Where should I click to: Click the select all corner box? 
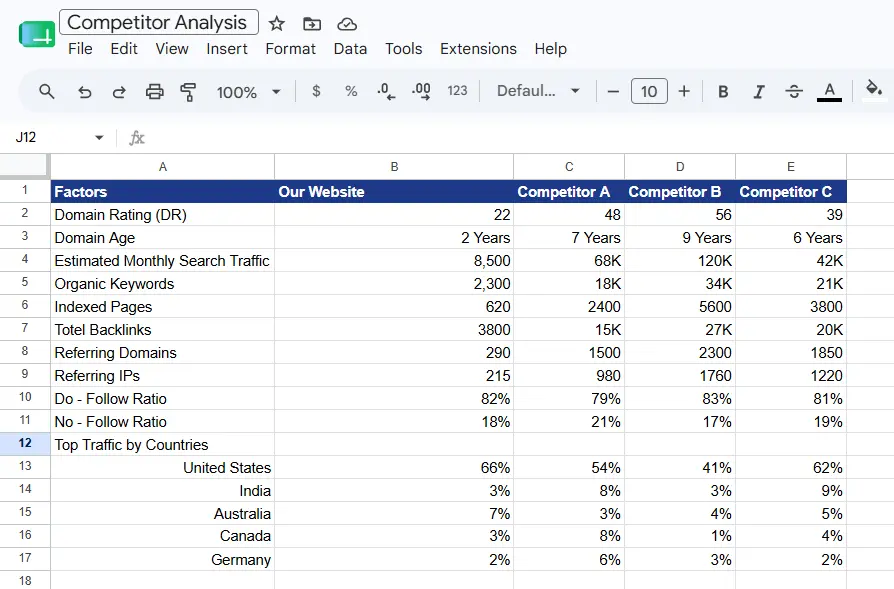[24, 165]
